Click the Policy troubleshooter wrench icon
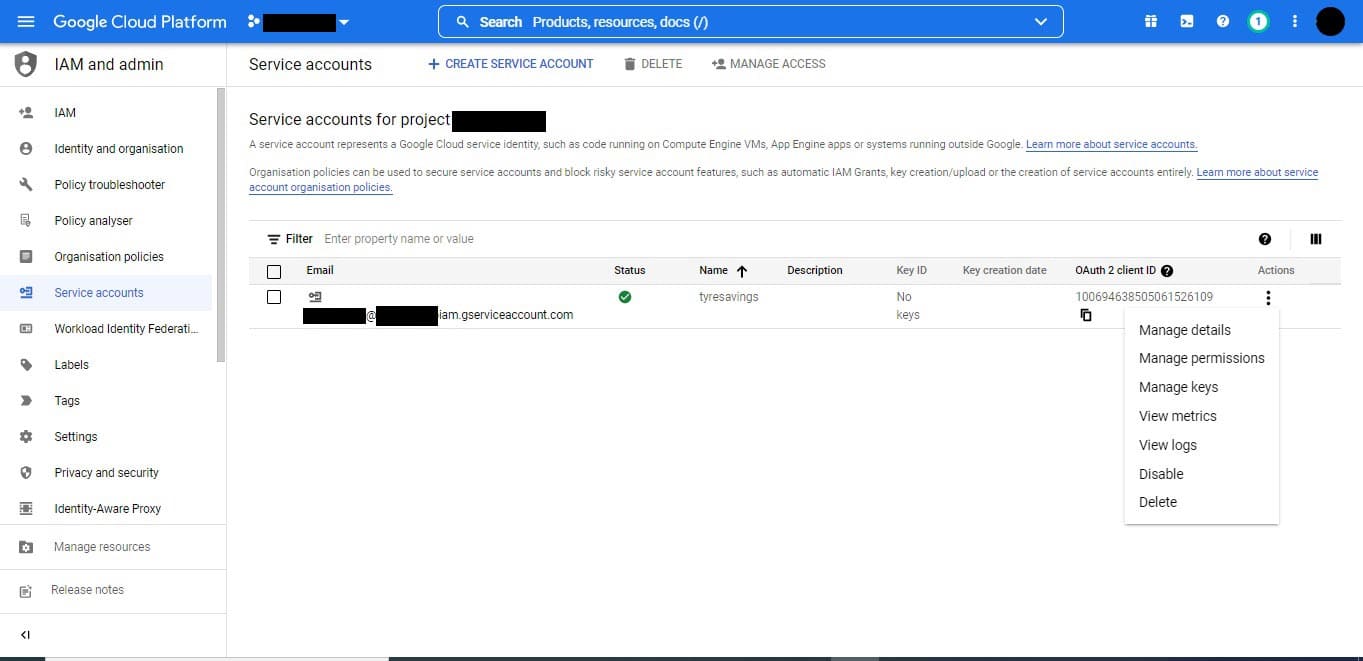Image resolution: width=1363 pixels, height=661 pixels. click(x=26, y=185)
